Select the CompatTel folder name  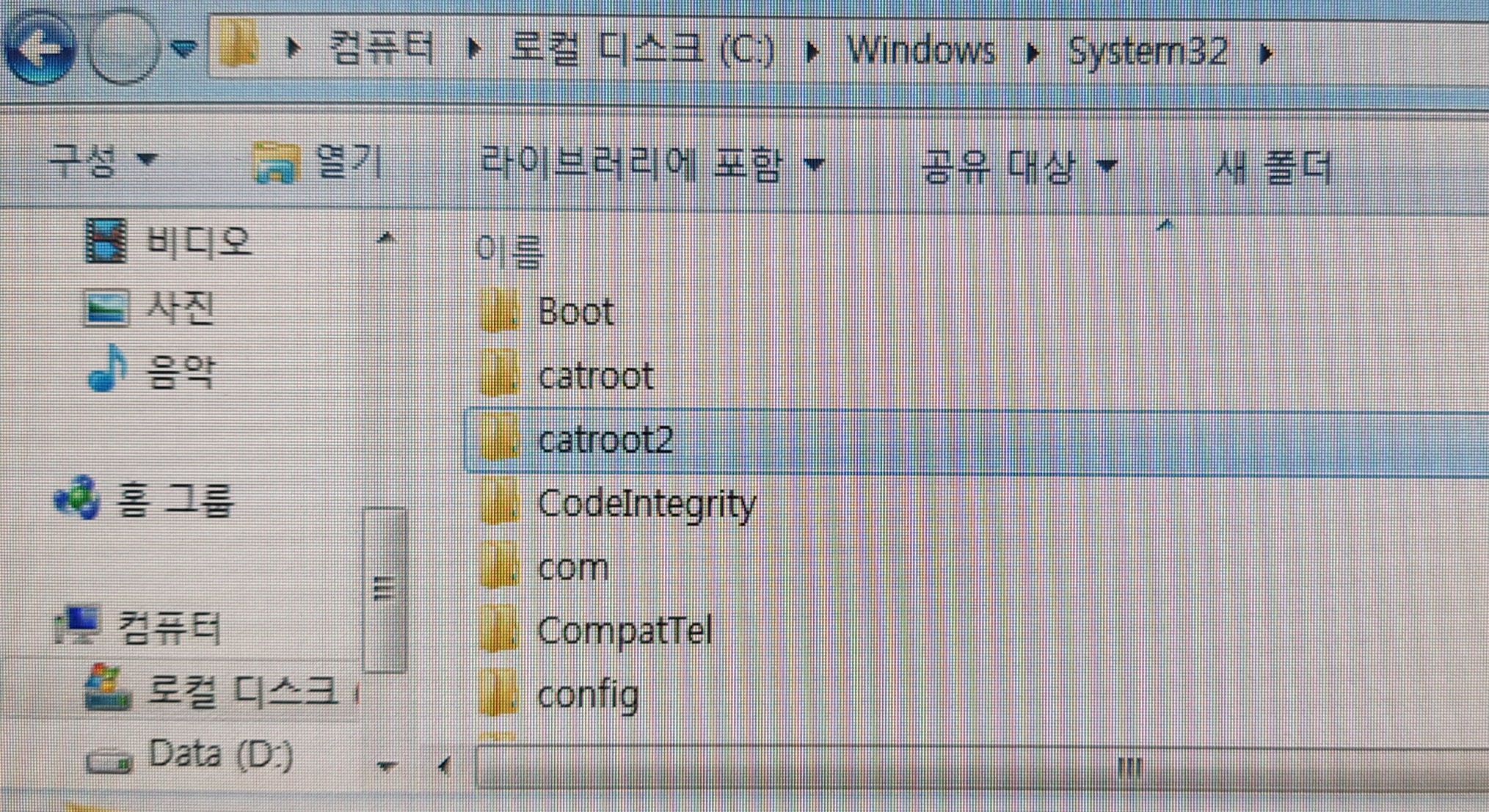tap(625, 631)
